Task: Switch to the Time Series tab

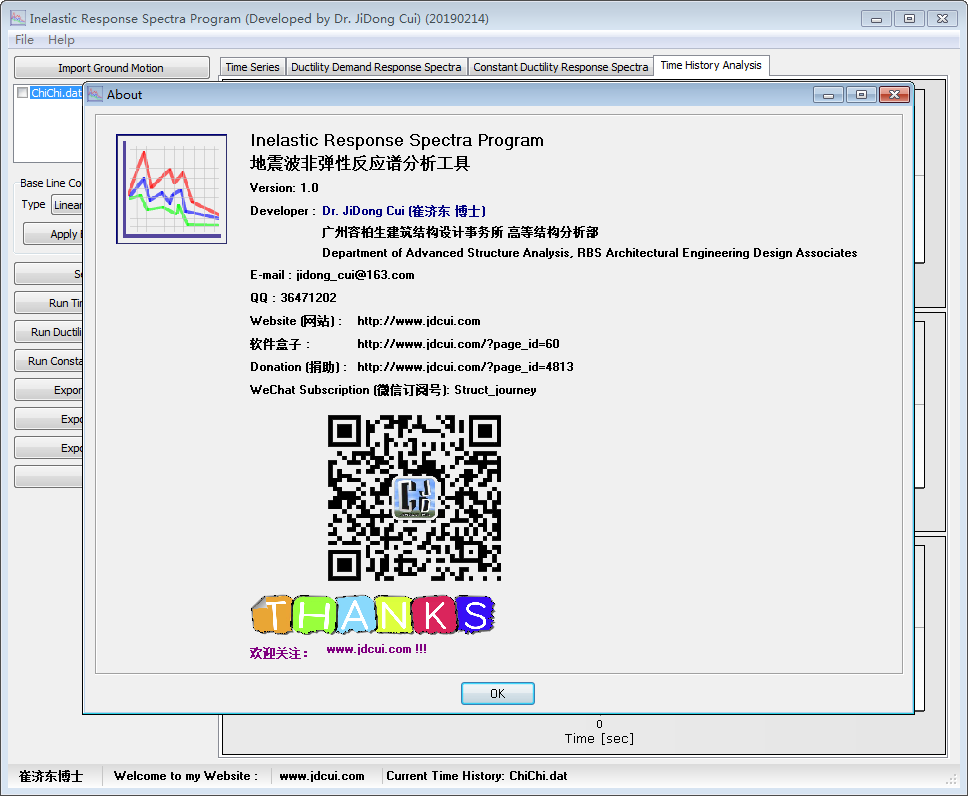Action: (252, 67)
